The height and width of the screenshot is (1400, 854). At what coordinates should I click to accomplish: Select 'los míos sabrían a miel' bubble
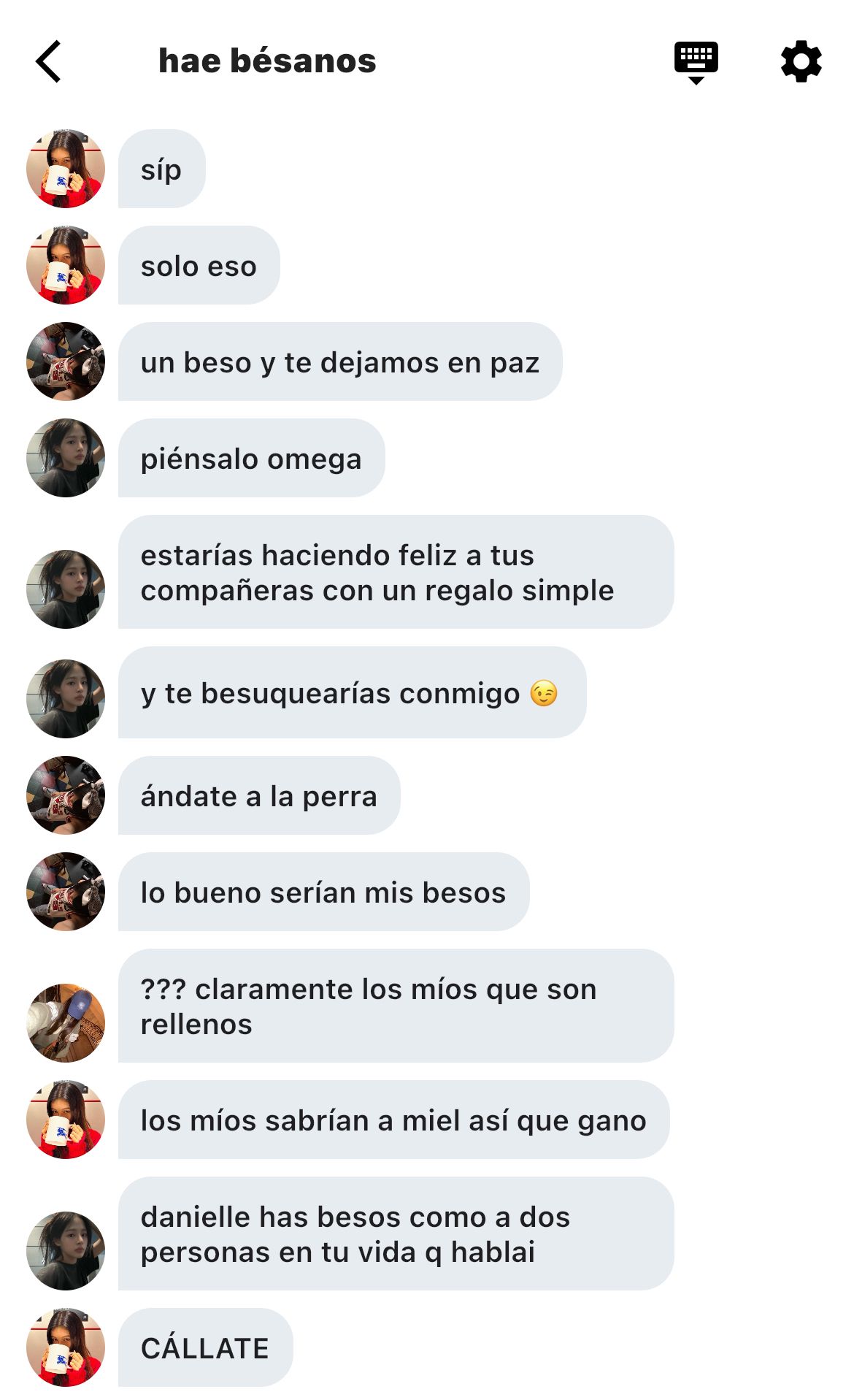394,1120
